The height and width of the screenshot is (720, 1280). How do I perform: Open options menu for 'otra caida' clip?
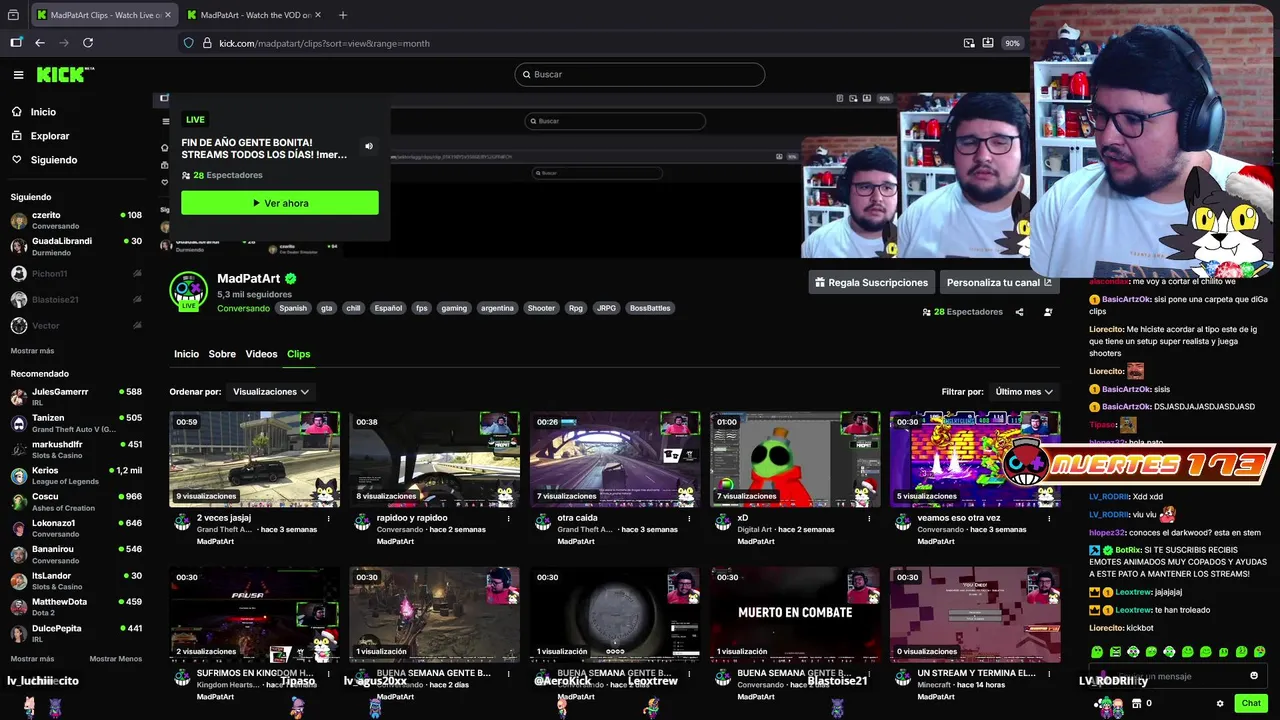coord(688,518)
